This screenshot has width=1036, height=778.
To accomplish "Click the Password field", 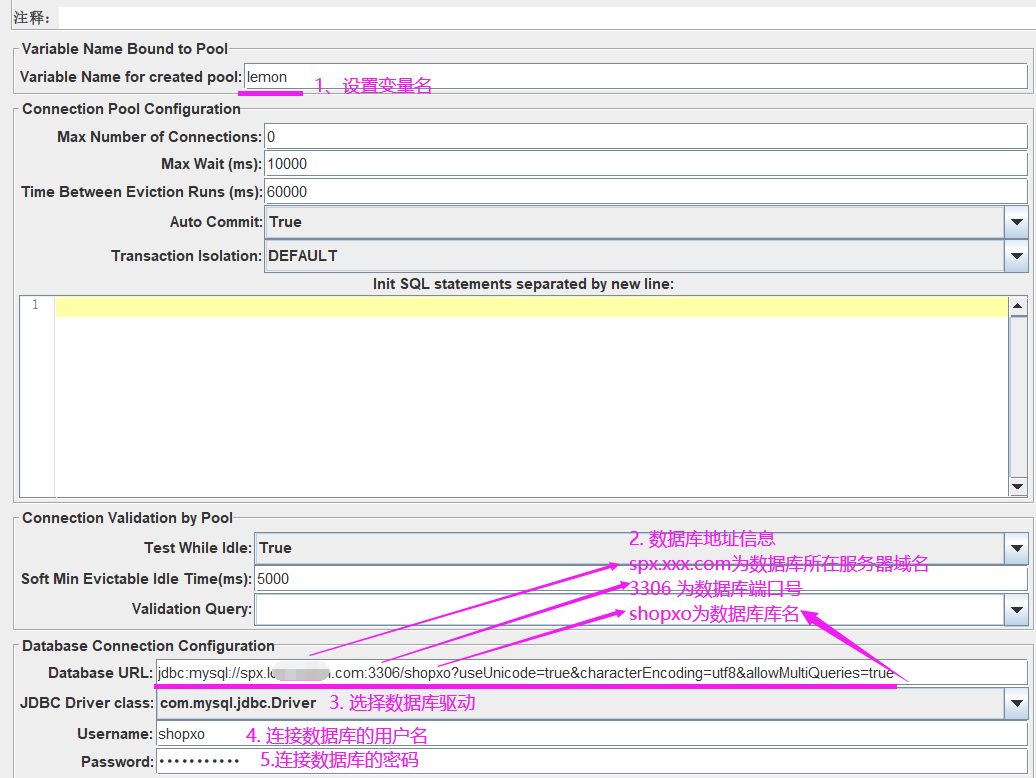I will click(x=590, y=762).
